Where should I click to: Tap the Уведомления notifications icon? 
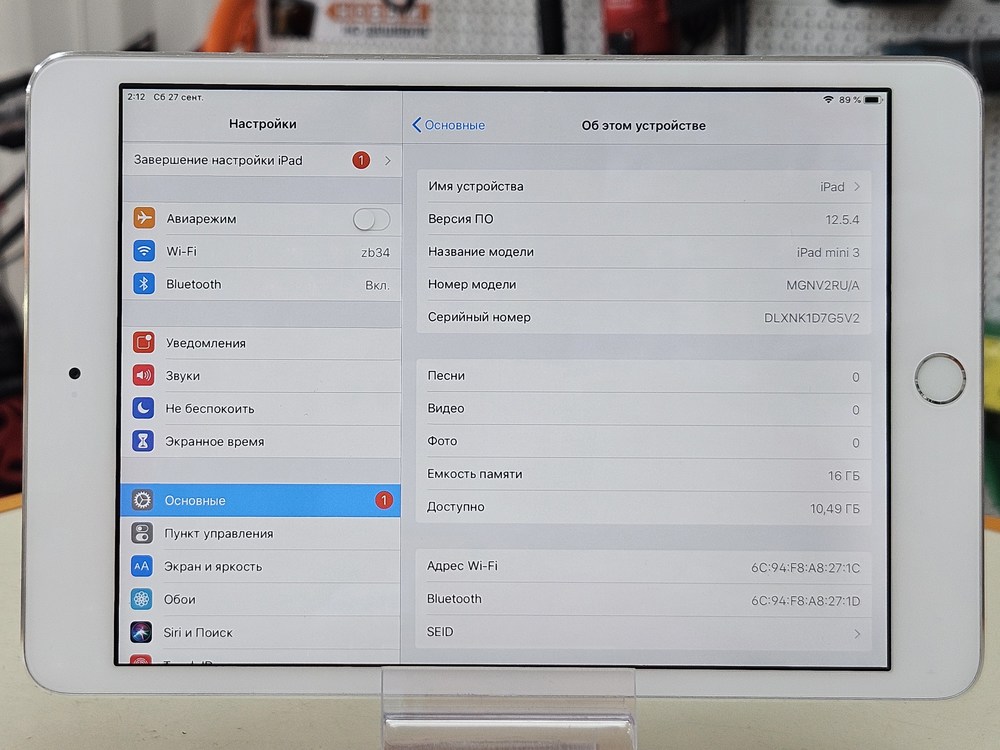coord(143,342)
